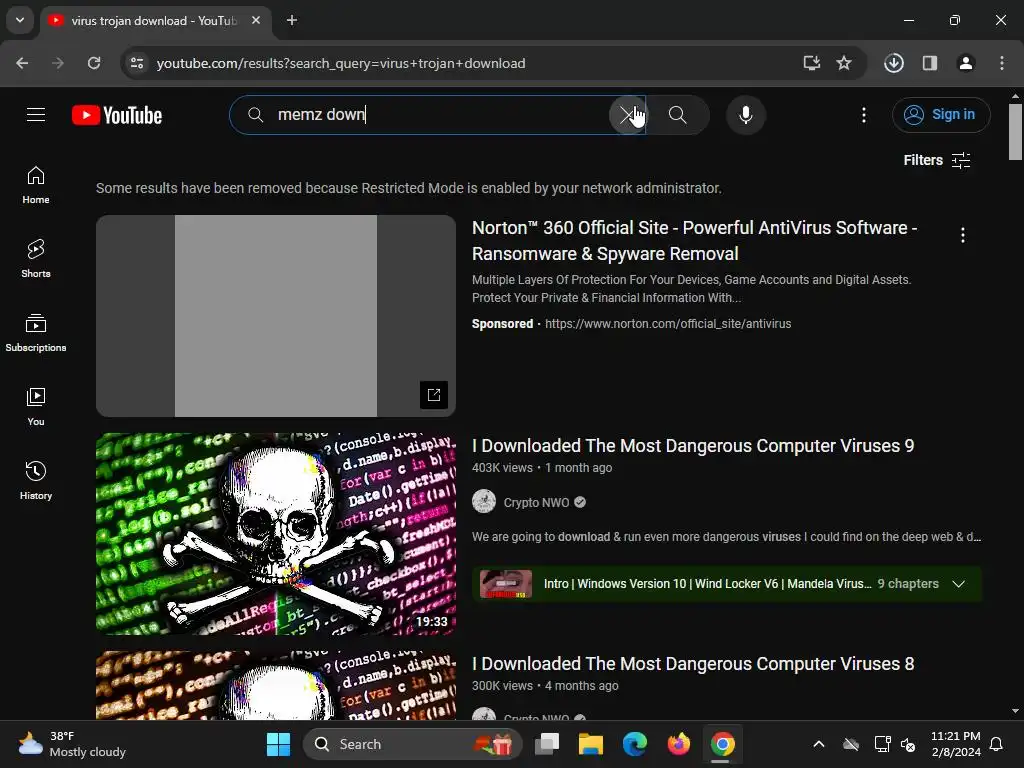Clear the search query with the X button
This screenshot has width=1024, height=768.
pyautogui.click(x=628, y=115)
